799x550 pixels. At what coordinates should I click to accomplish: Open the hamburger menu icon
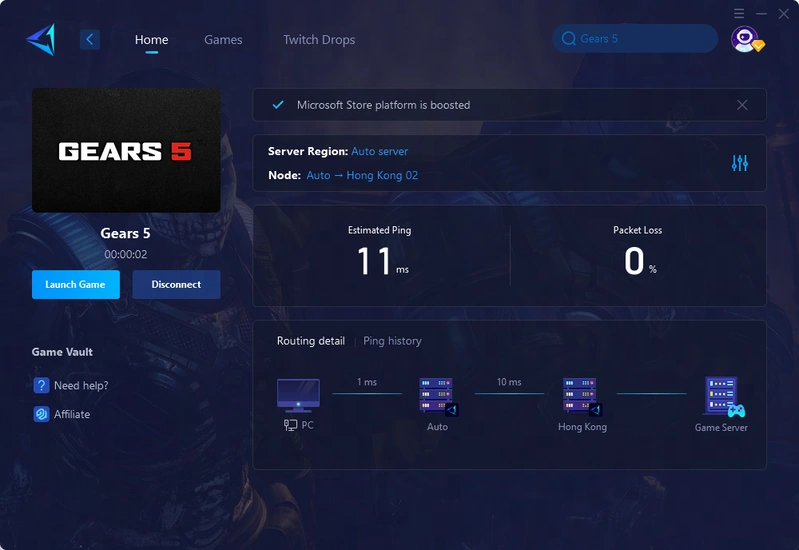tap(739, 13)
